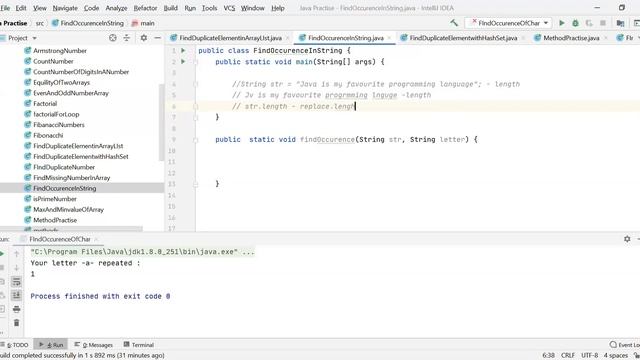Run the FindOccurenceOfChar configuration
This screenshot has height=360, width=640.
click(562, 23)
